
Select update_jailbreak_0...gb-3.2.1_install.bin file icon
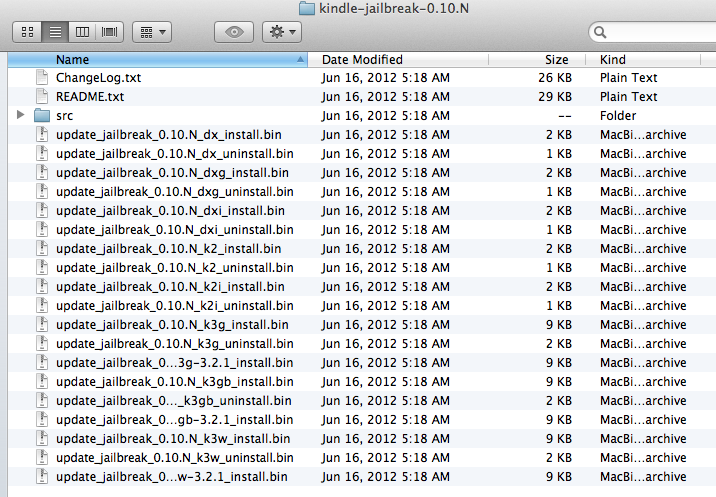pyautogui.click(x=42, y=419)
